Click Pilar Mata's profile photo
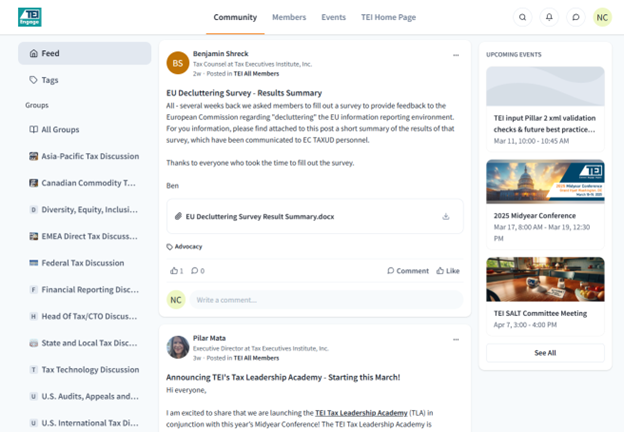Image resolution: width=624 pixels, height=432 pixels. 177,347
